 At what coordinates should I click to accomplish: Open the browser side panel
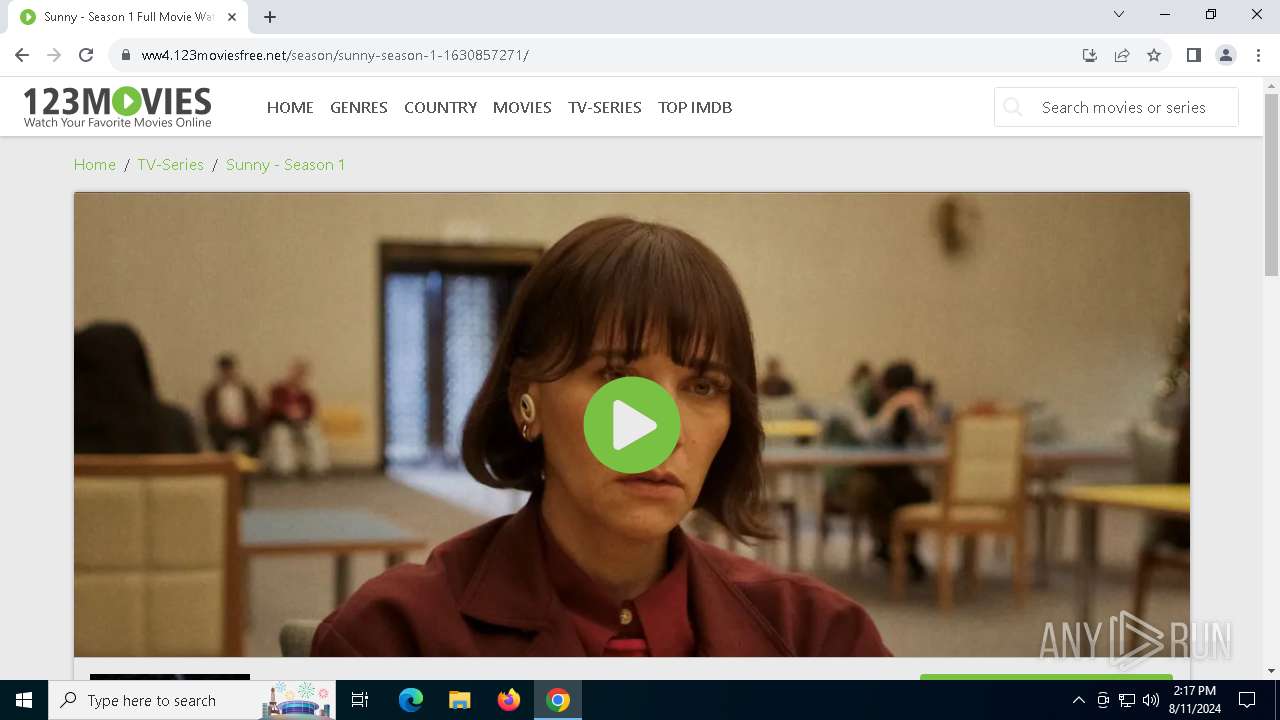(1193, 55)
